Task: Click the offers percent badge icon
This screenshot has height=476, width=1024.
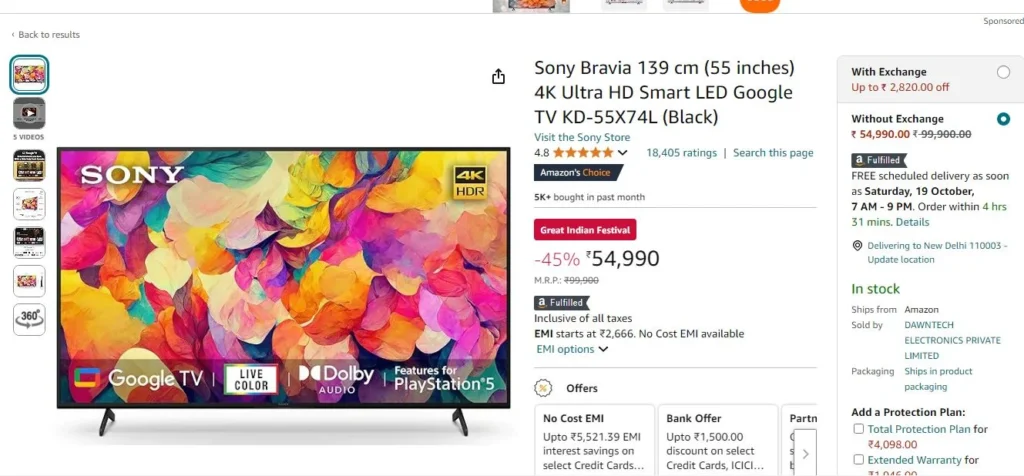Action: (543, 389)
